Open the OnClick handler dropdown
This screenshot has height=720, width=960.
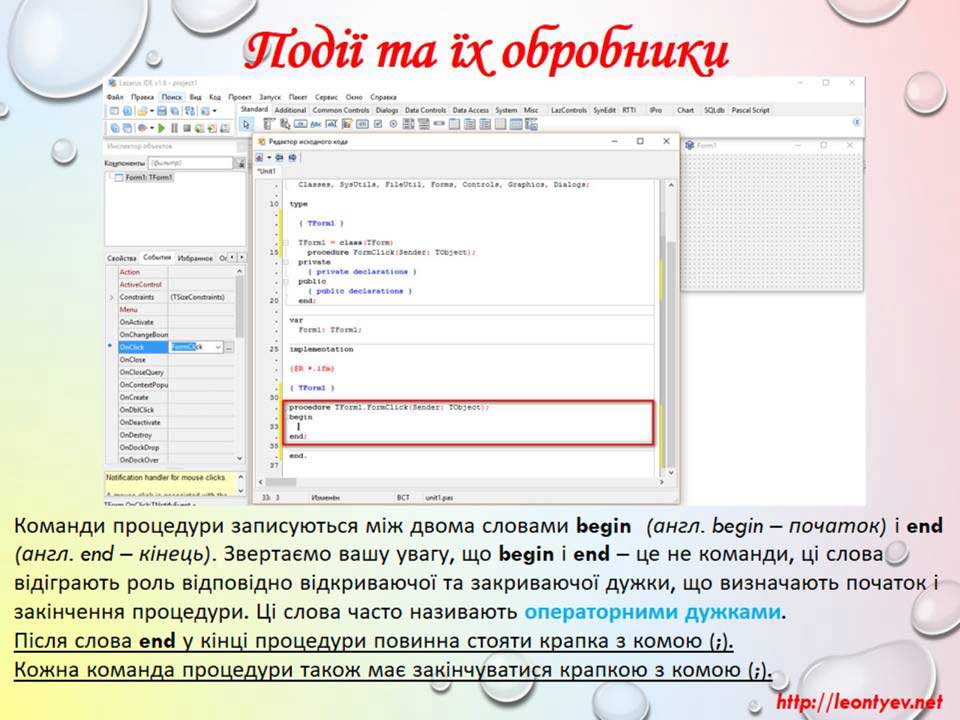pyautogui.click(x=217, y=347)
